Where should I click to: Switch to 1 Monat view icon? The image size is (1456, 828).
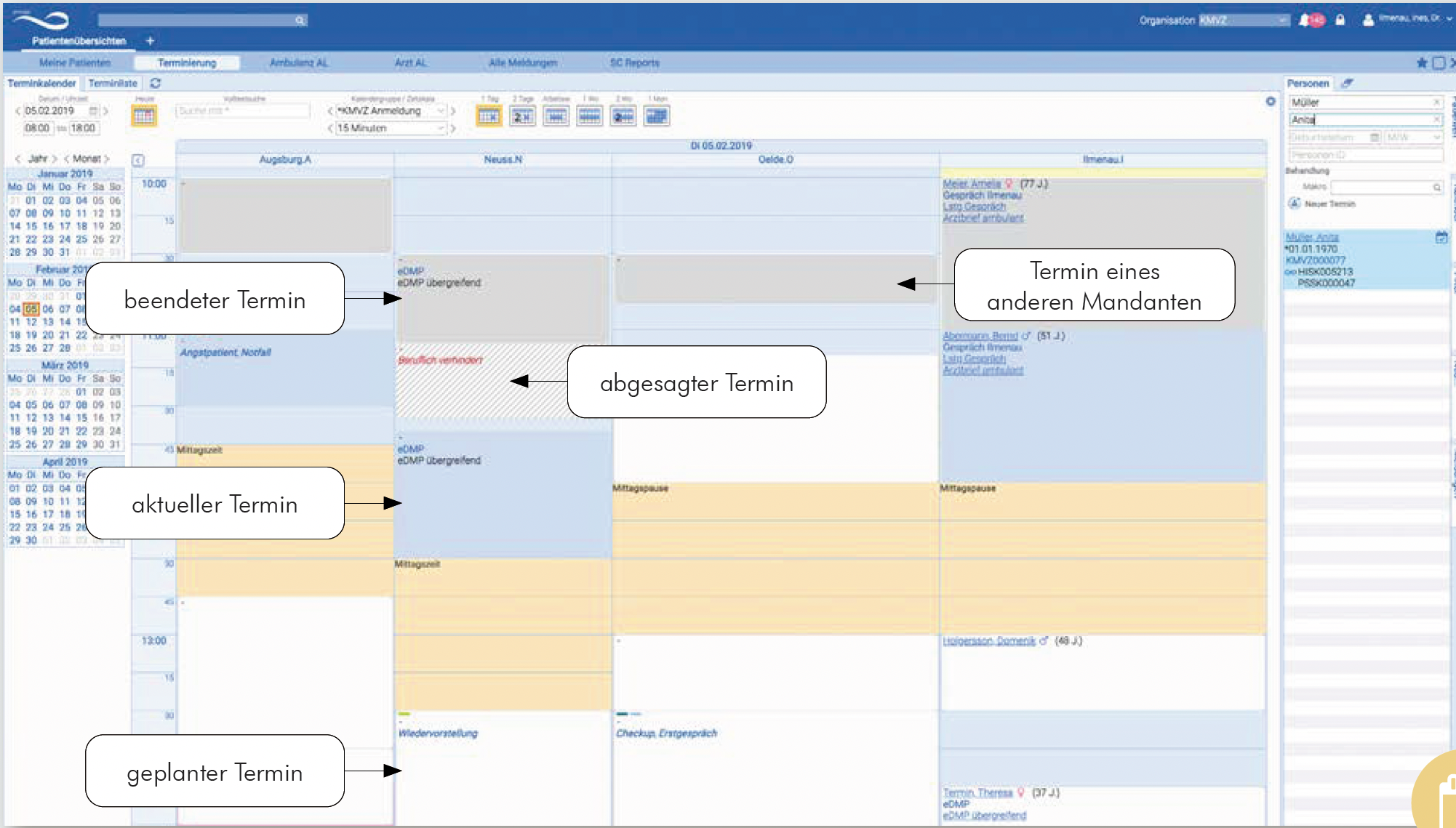657,116
